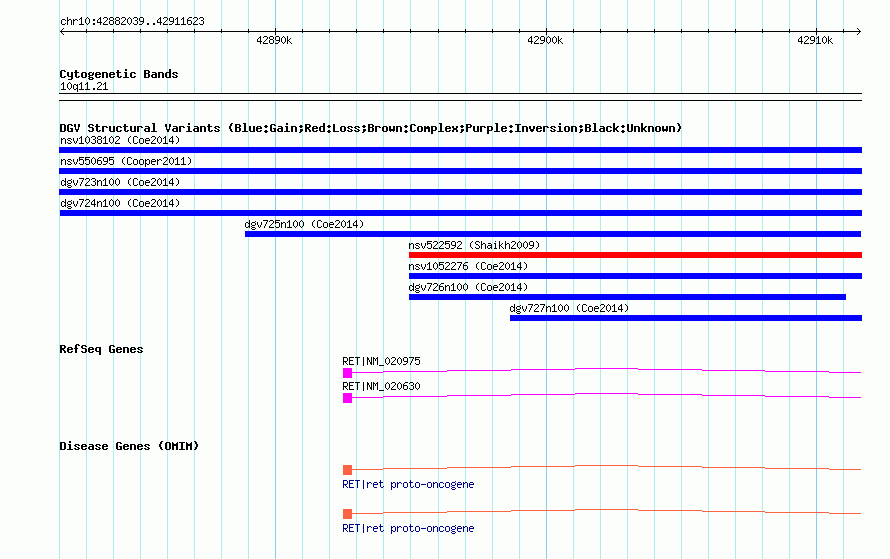
Task: Select the blue bar under dgv724n100
Action: click(461, 213)
